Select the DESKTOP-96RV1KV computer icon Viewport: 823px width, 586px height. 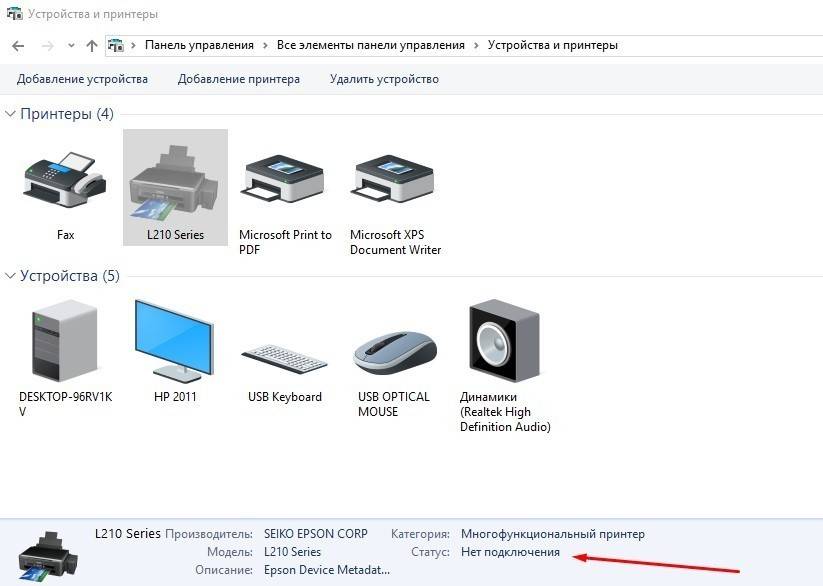coord(65,340)
